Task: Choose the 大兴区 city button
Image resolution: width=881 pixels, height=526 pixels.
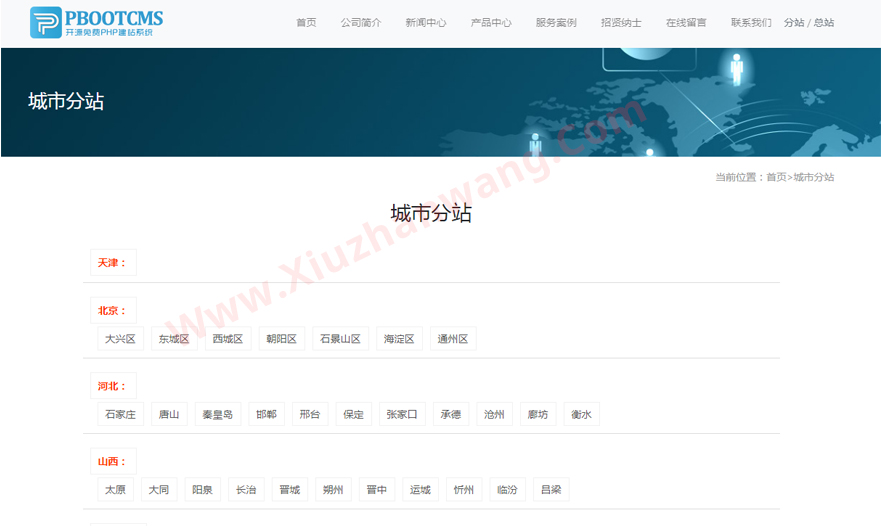Action: [x=120, y=339]
